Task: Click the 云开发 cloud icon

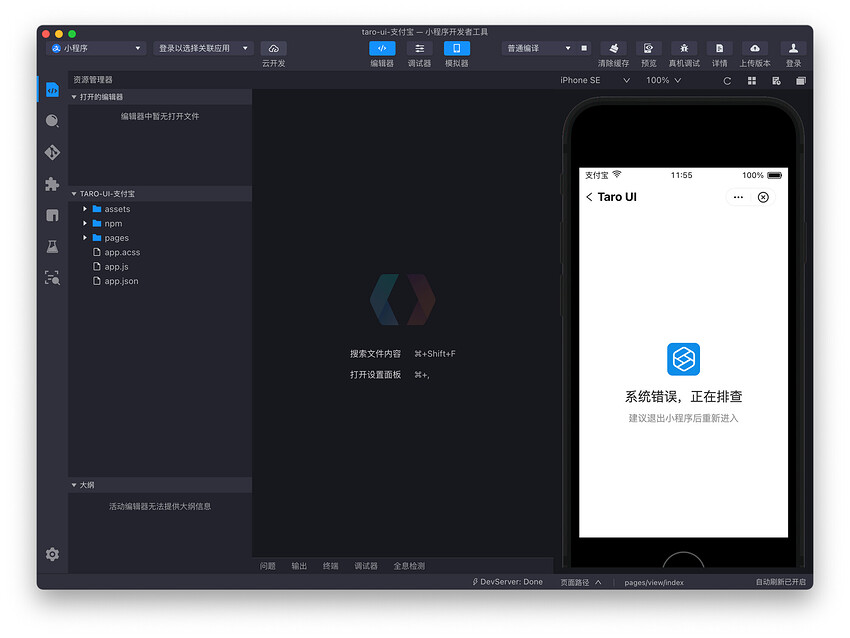Action: tap(274, 48)
